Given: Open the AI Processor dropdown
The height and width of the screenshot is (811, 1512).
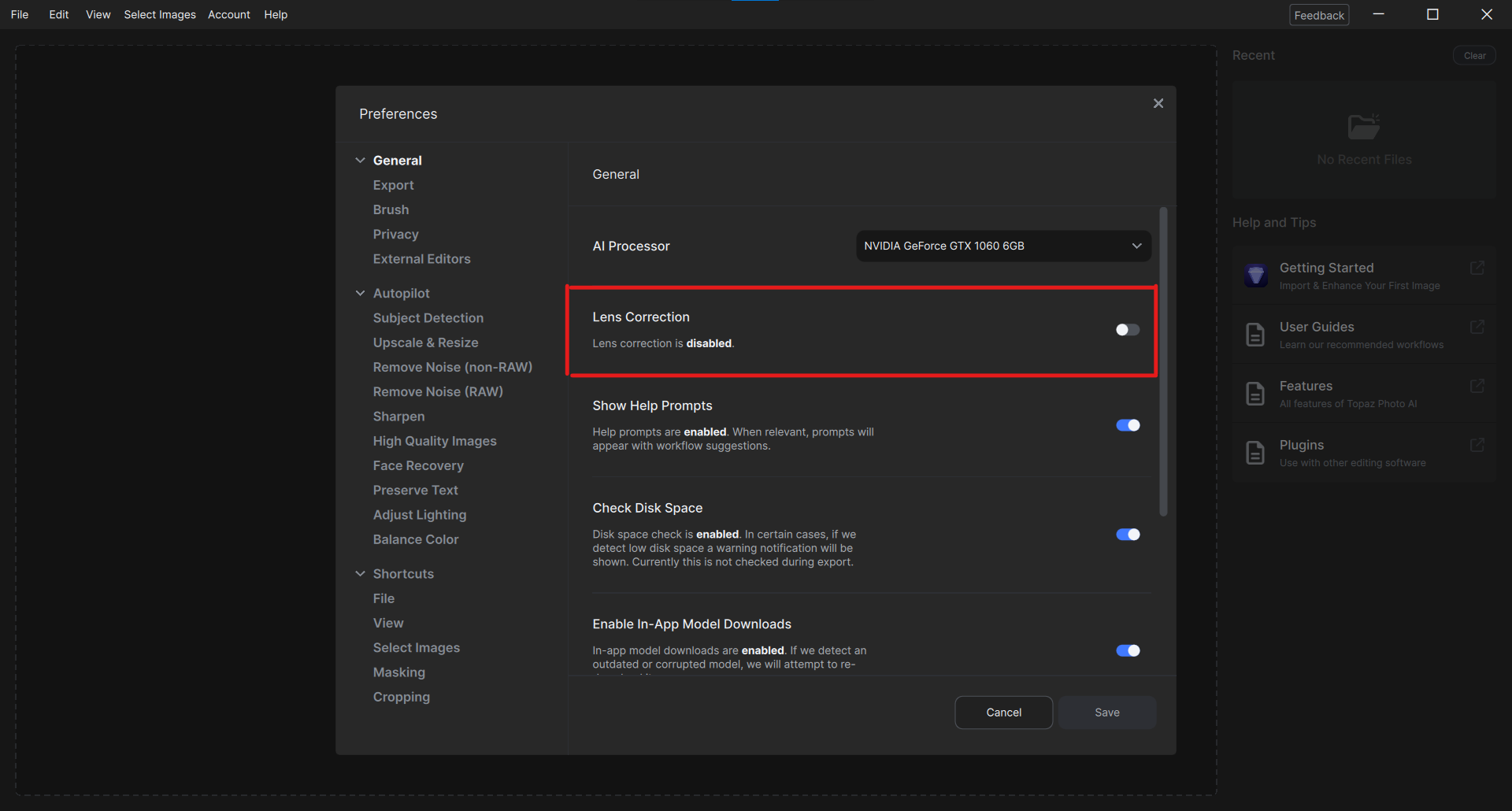Looking at the screenshot, I should pyautogui.click(x=1002, y=246).
